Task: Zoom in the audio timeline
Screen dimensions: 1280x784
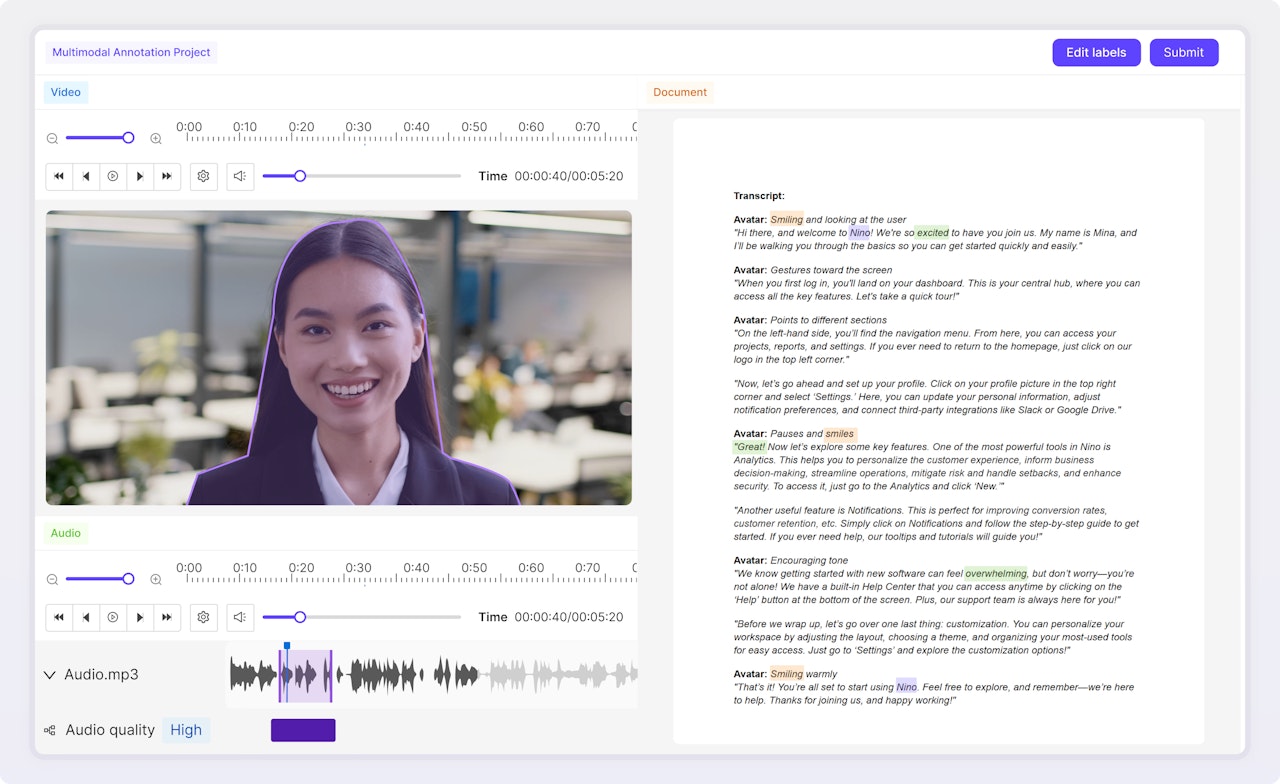Action: pos(156,579)
